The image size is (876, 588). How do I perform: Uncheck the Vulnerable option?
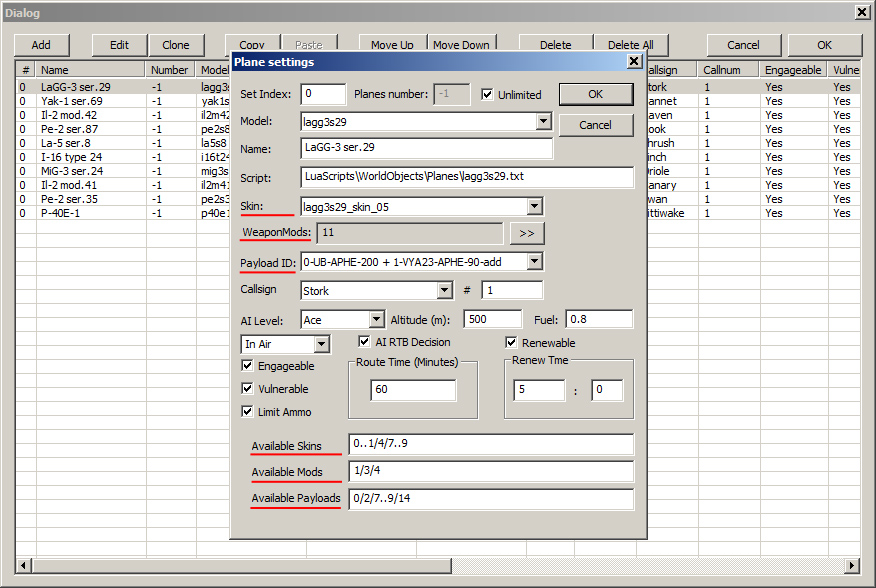[247, 388]
